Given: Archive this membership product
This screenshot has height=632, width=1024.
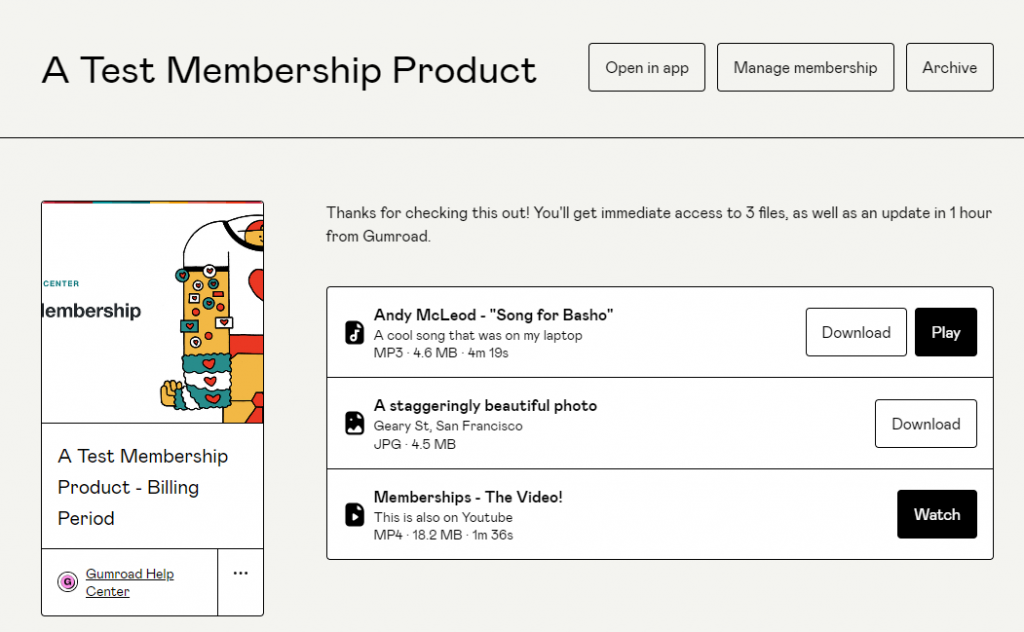Looking at the screenshot, I should [949, 68].
